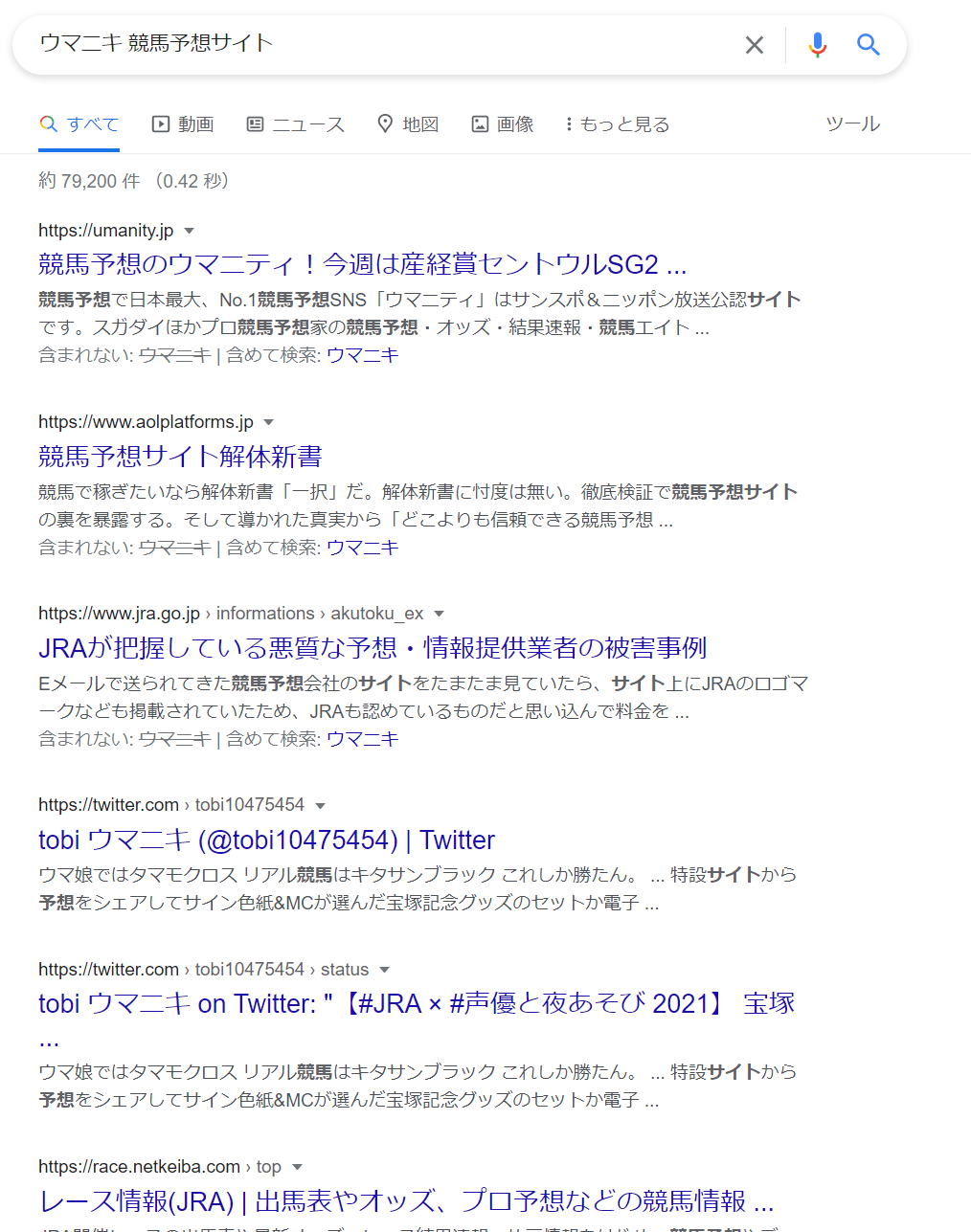Open JRA悪質な予想 被害事例 result link
This screenshot has height=1232, width=971.
point(372,648)
